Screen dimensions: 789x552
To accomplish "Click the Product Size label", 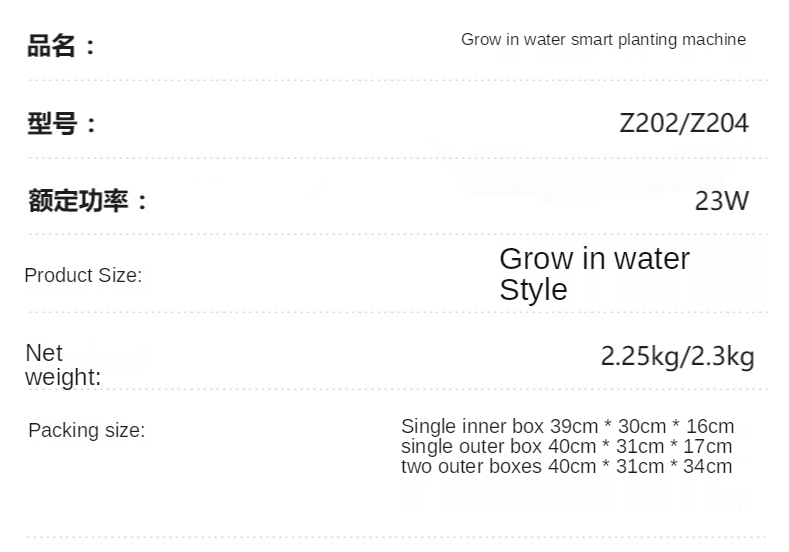I will [83, 275].
